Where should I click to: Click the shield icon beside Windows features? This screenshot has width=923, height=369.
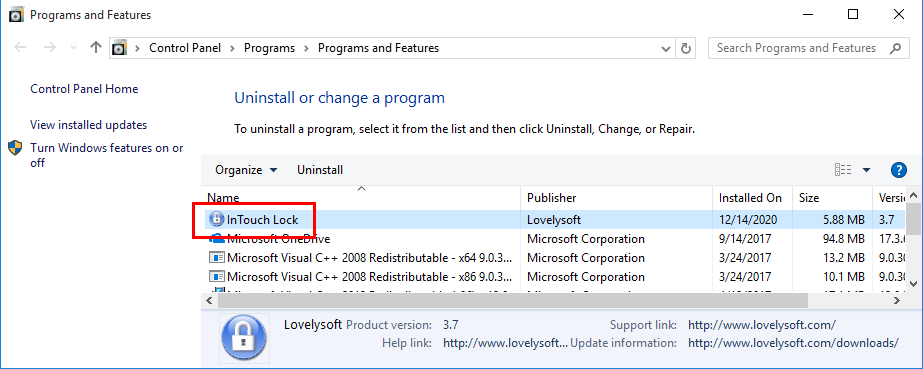point(15,148)
